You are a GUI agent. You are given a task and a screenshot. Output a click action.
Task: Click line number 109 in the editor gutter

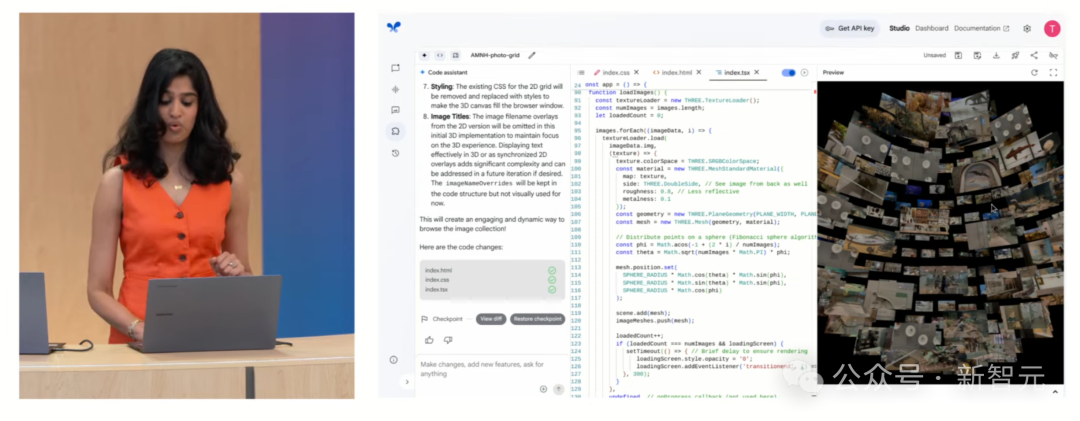tap(577, 236)
